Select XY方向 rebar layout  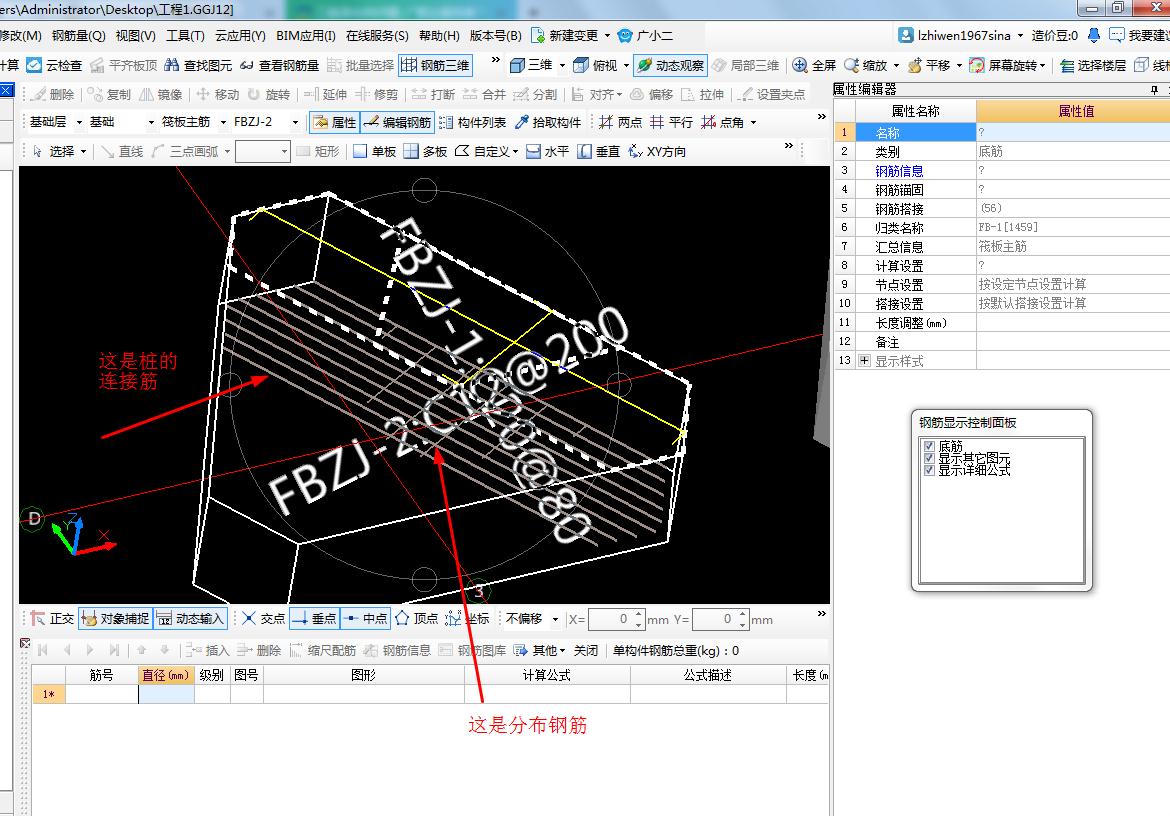(657, 151)
